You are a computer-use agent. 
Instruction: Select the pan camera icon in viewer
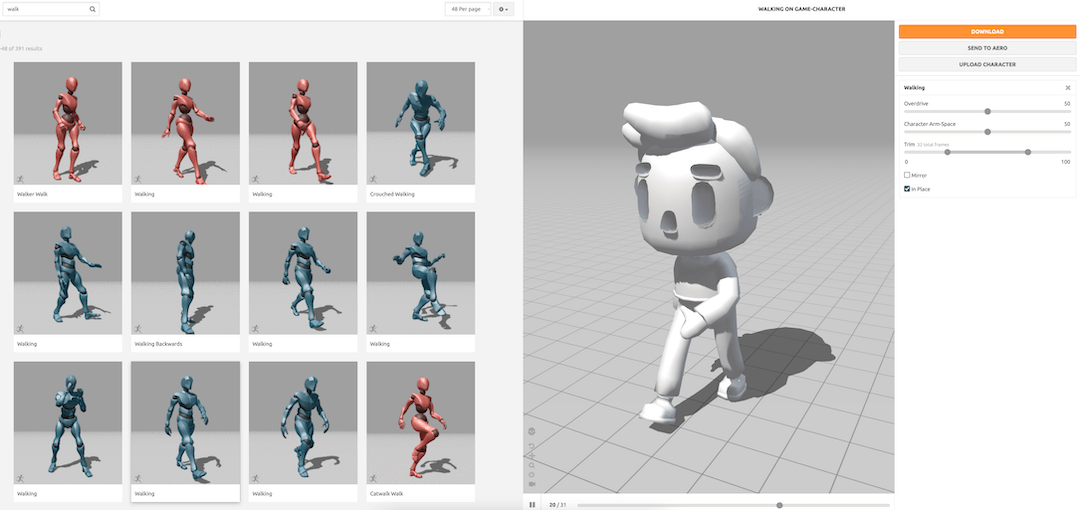click(x=532, y=456)
